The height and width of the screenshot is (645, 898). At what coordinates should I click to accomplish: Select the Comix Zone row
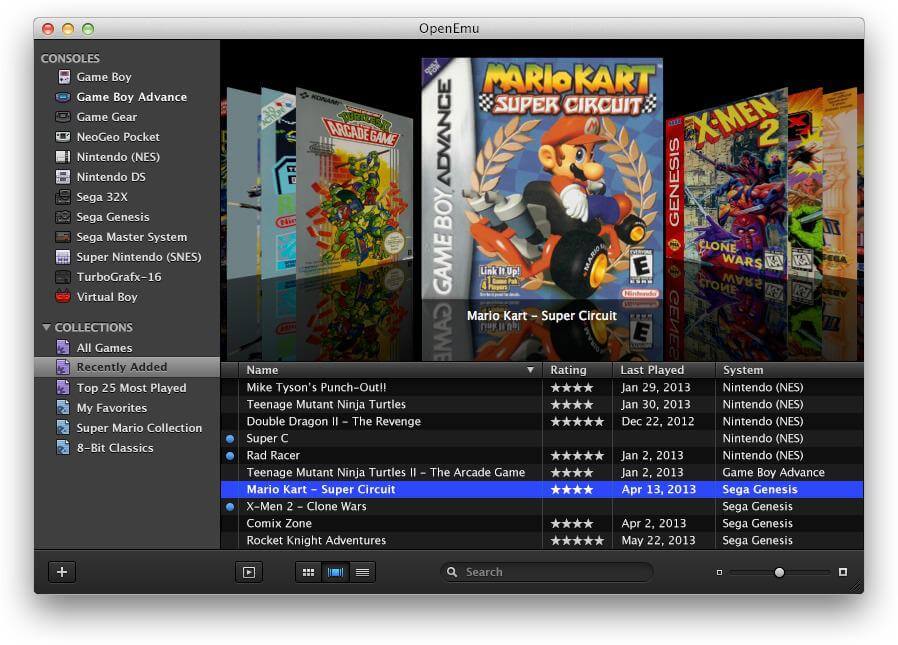[542, 524]
